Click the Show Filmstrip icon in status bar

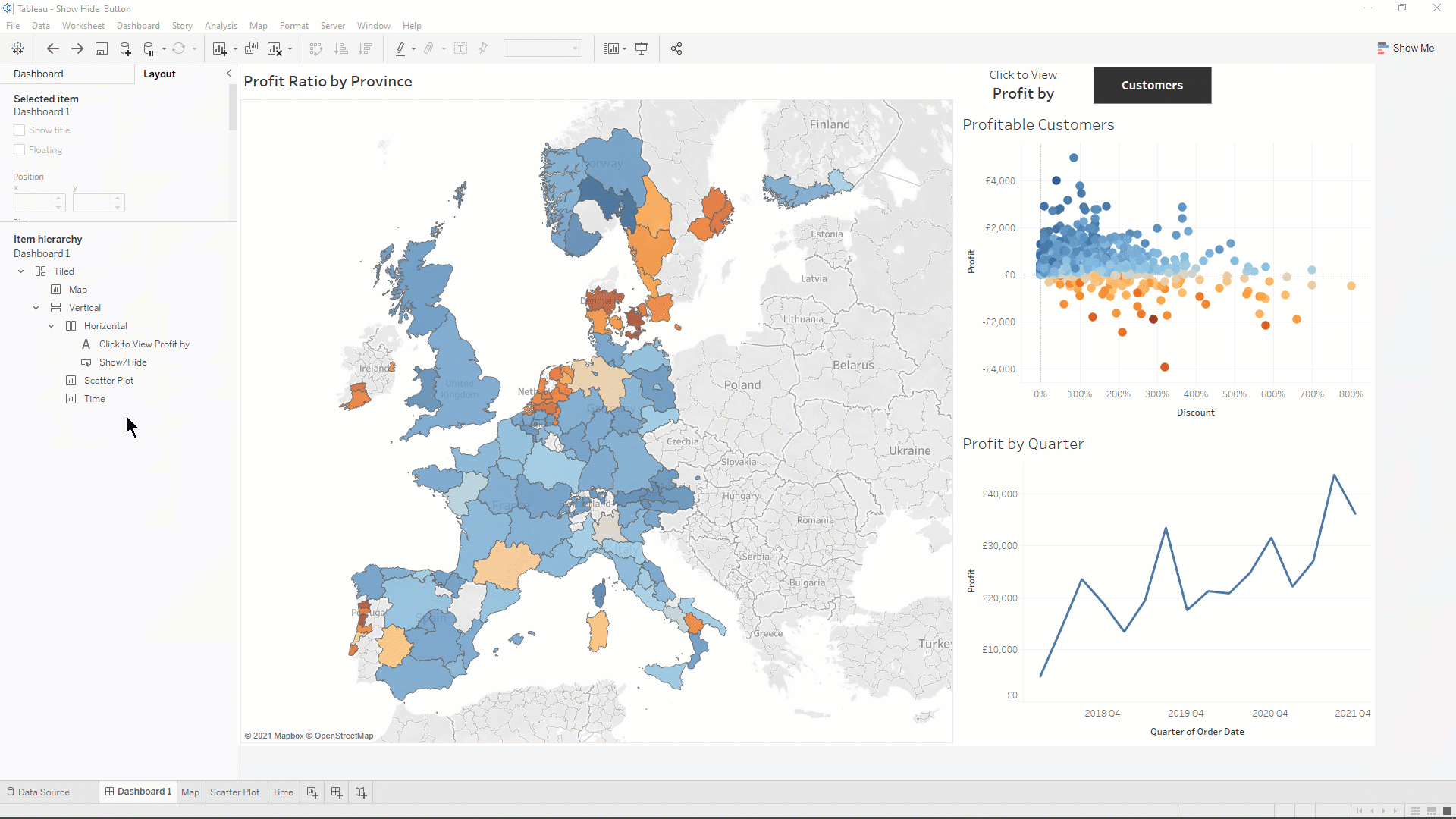click(1431, 811)
